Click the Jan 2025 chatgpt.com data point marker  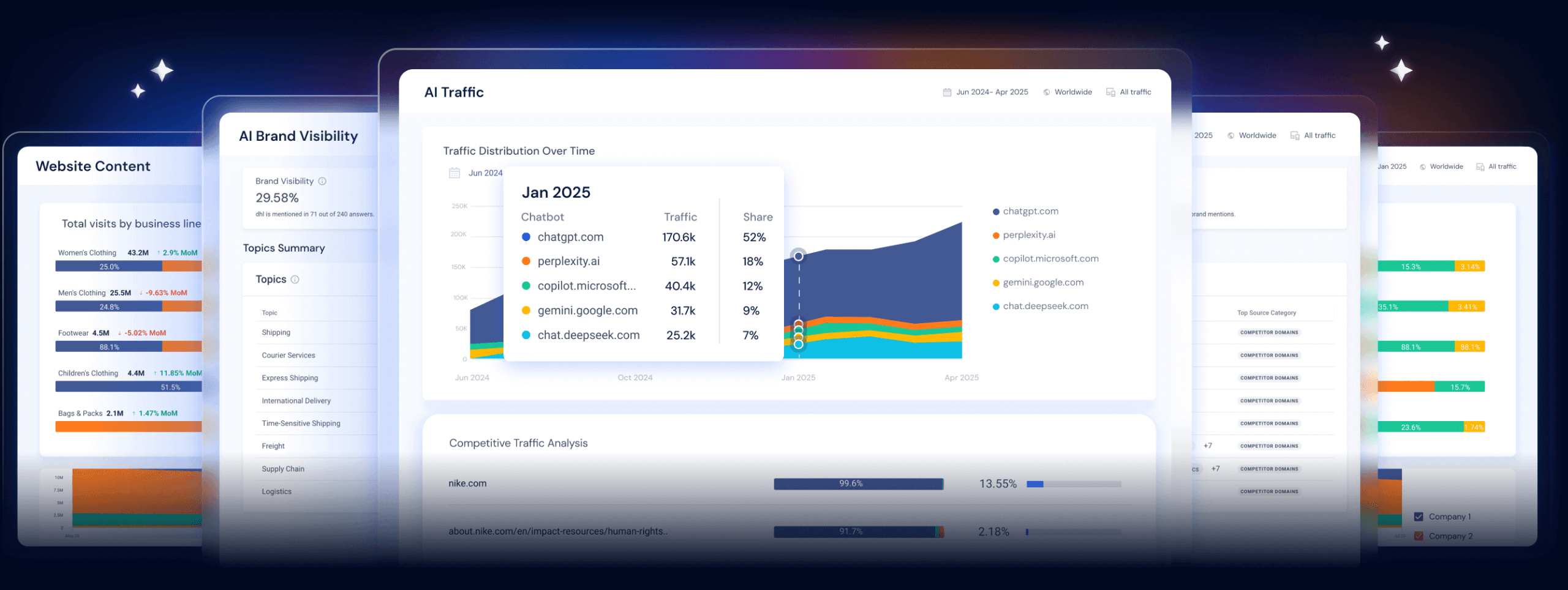(798, 256)
